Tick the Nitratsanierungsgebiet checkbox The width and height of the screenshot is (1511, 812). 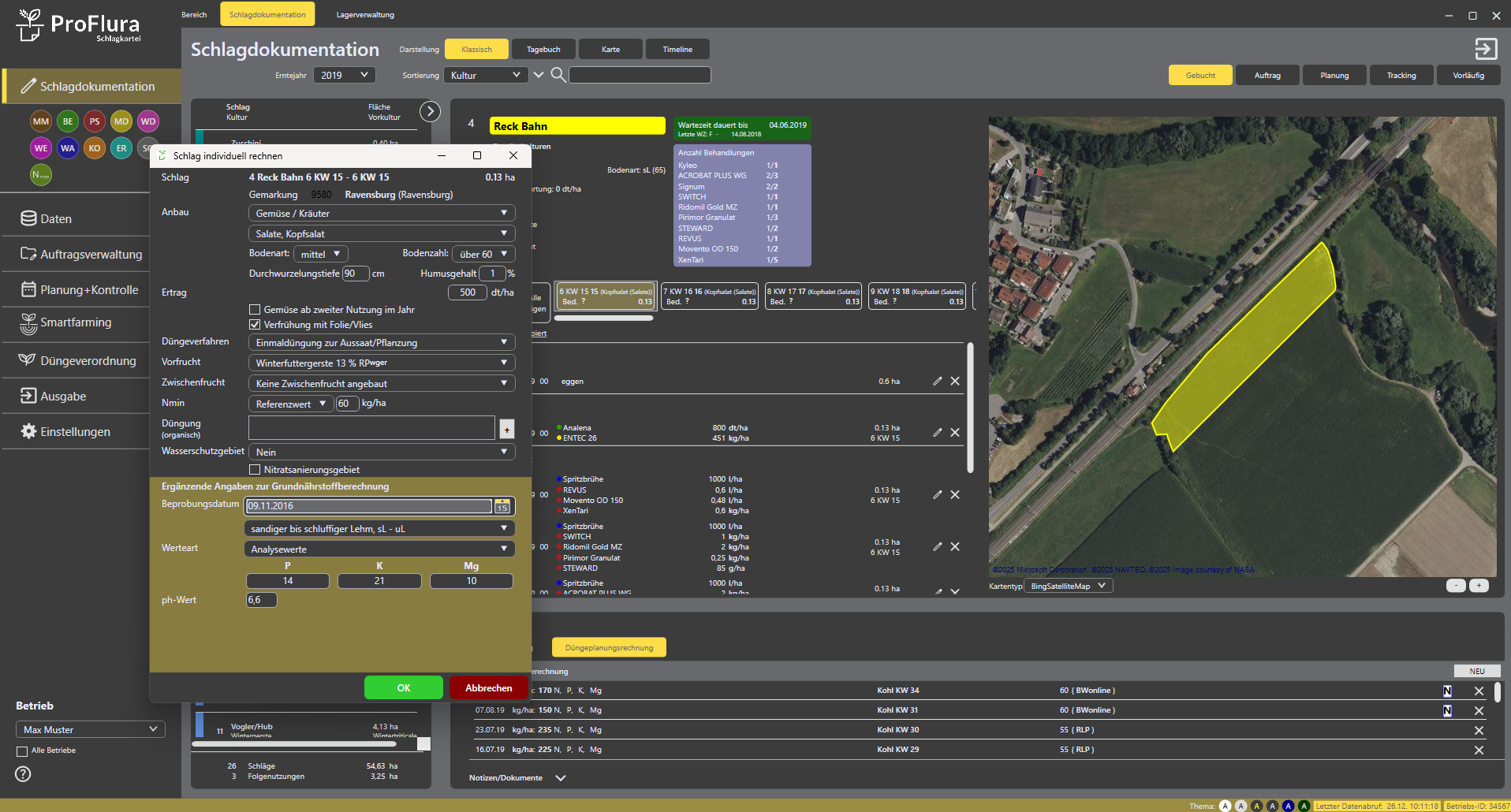pyautogui.click(x=255, y=470)
